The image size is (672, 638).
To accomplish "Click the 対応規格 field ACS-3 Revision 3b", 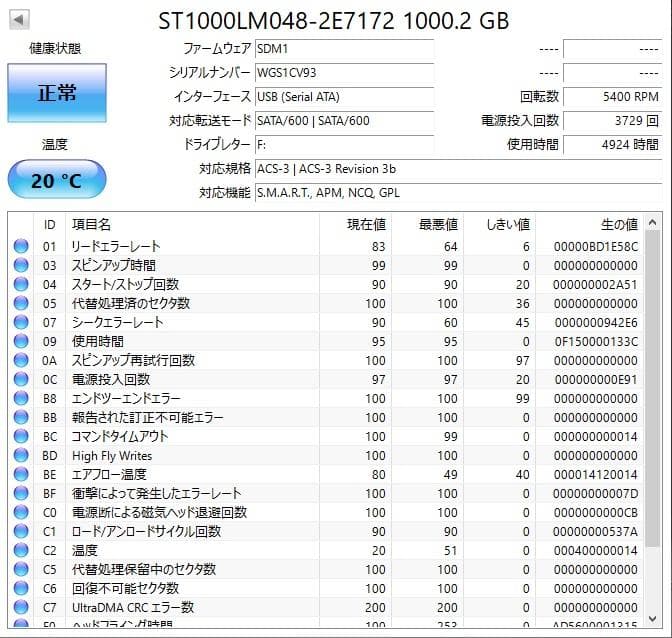I will pyautogui.click(x=459, y=169).
